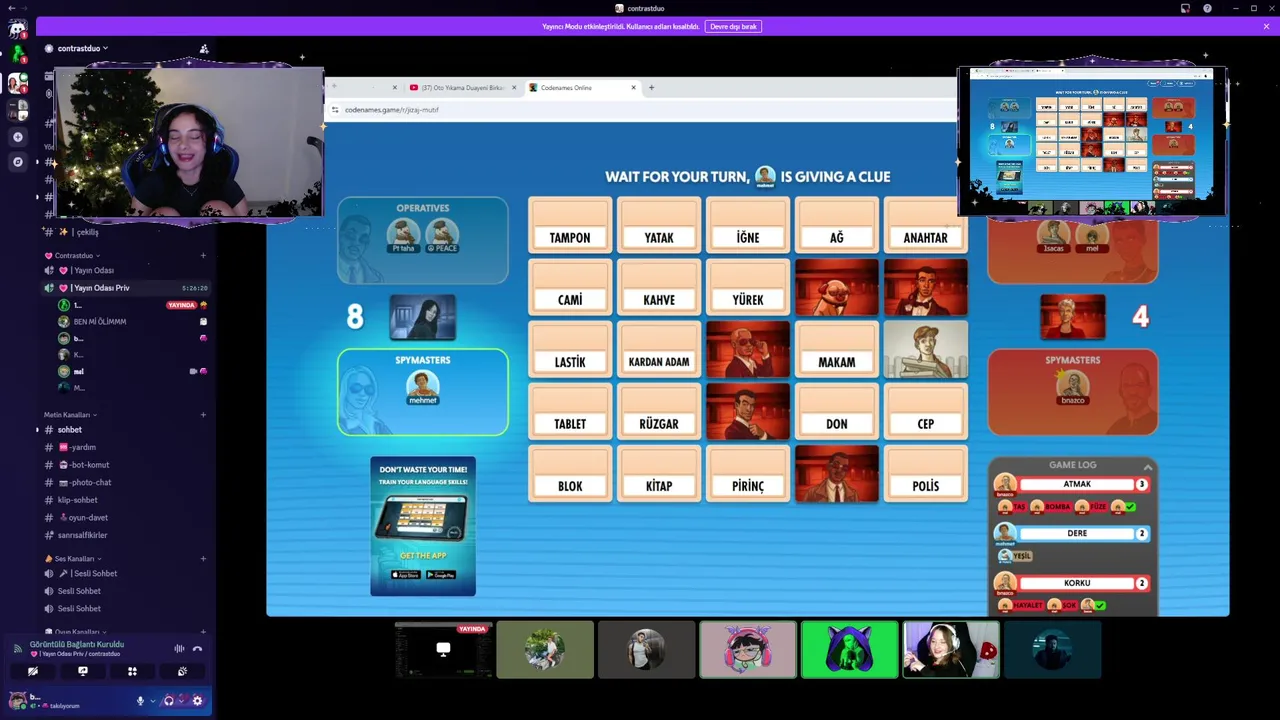Open the Discover servers compass icon
1280x720 pixels.
click(17, 161)
